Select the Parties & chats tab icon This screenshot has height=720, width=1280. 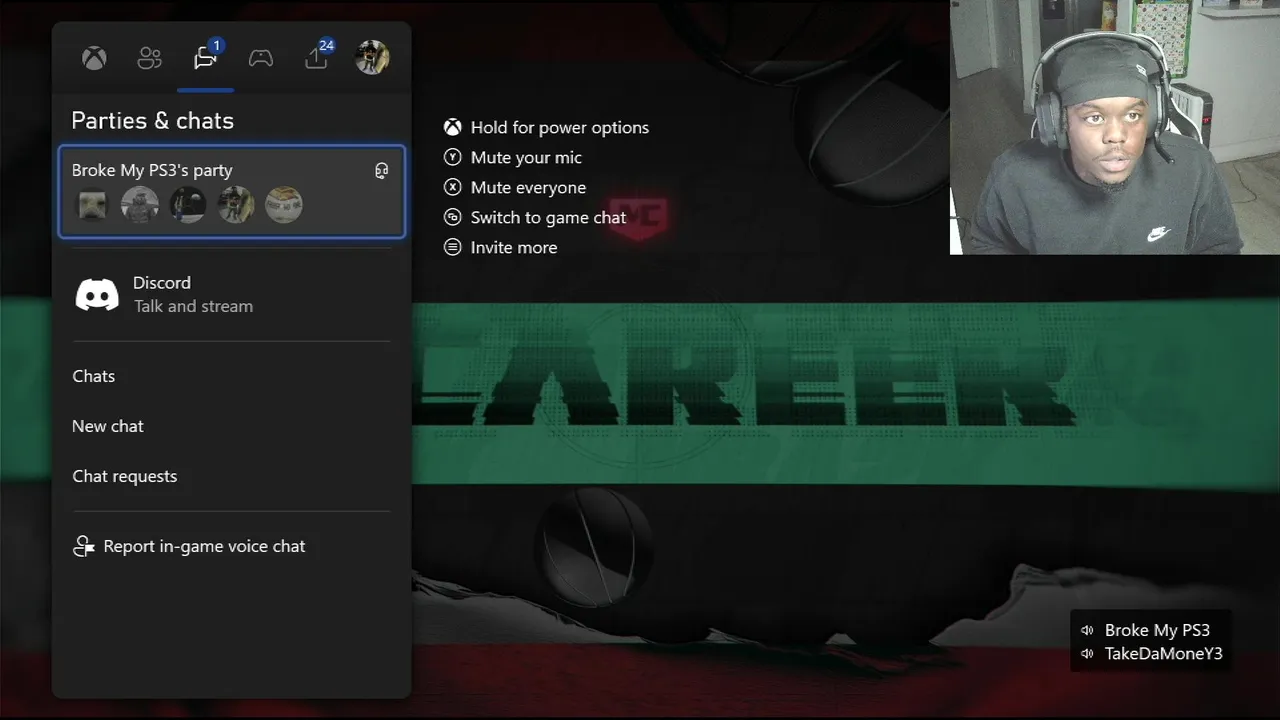tap(205, 58)
